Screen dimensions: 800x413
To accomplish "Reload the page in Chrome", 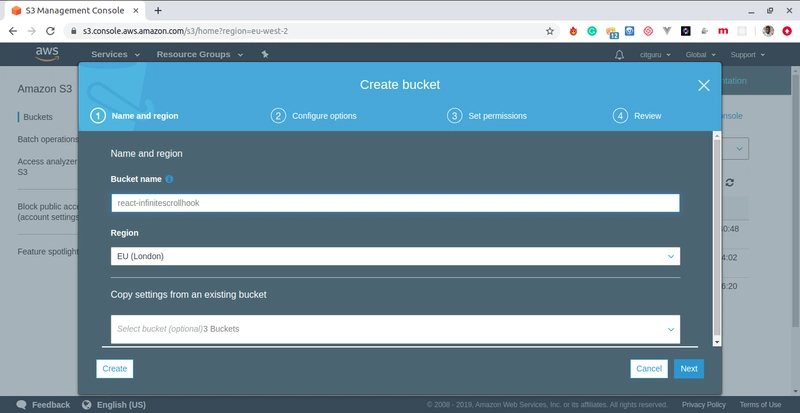I will 50,31.
